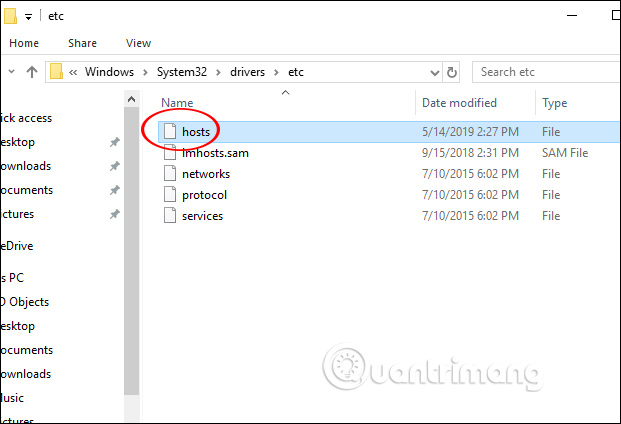Sort by Date modified column header
Image resolution: width=621 pixels, height=424 pixels.
[x=459, y=103]
